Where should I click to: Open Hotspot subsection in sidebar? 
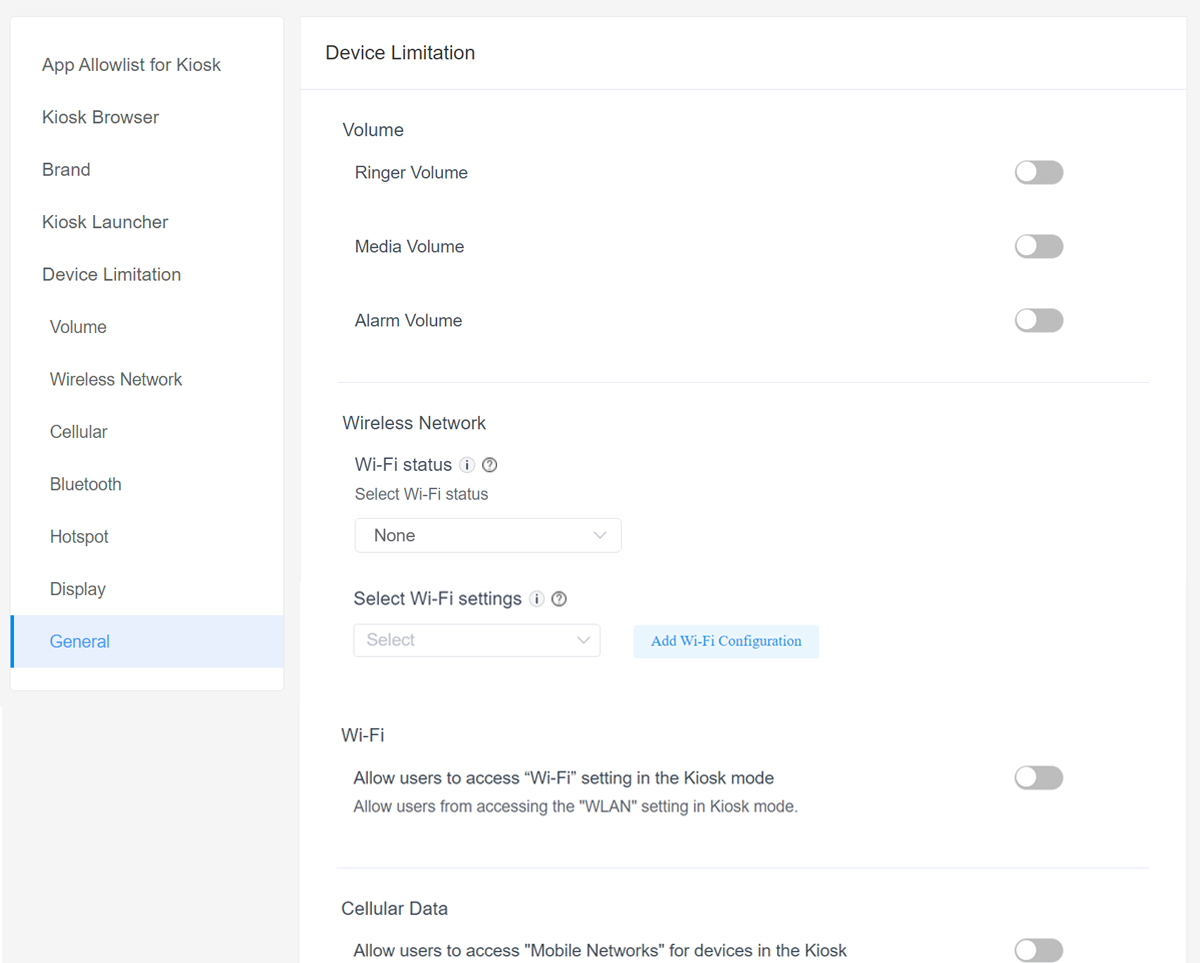pos(79,537)
